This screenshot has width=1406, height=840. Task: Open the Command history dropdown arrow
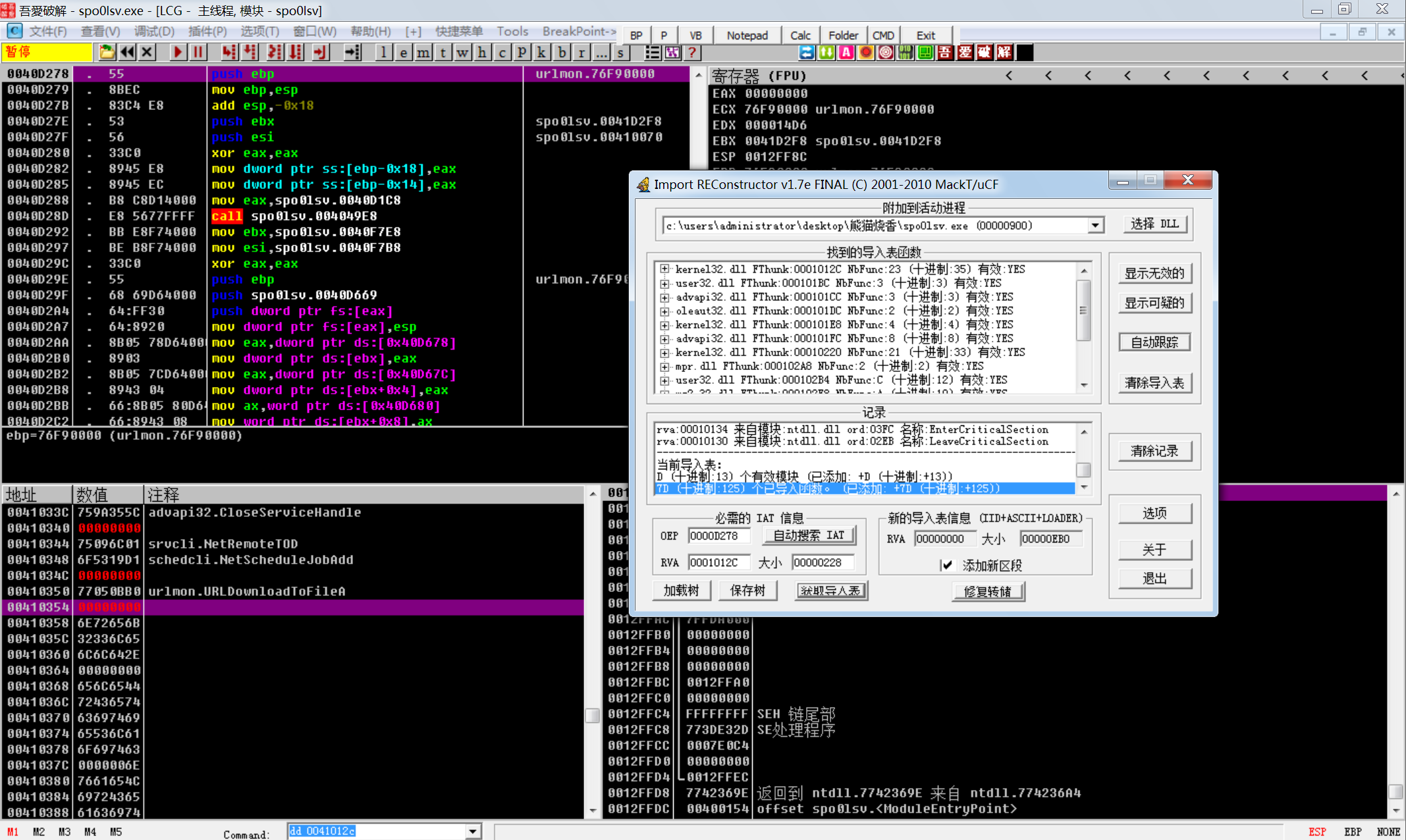473,831
